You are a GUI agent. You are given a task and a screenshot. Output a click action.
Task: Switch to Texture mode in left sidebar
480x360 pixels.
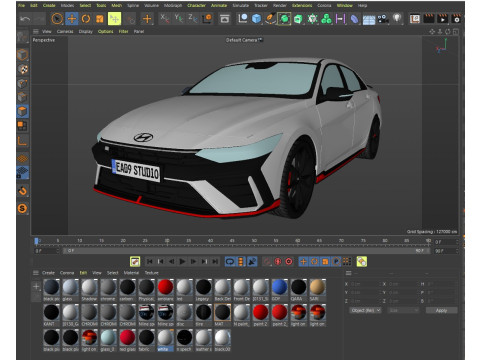point(22,69)
